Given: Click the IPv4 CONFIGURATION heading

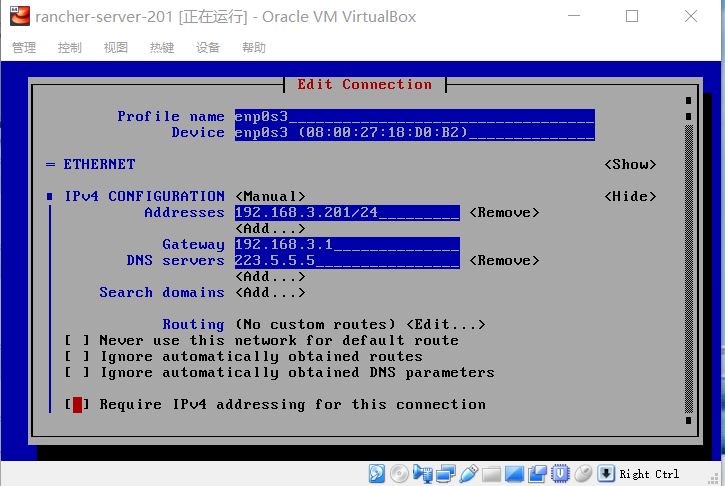Looking at the screenshot, I should coord(144,197).
